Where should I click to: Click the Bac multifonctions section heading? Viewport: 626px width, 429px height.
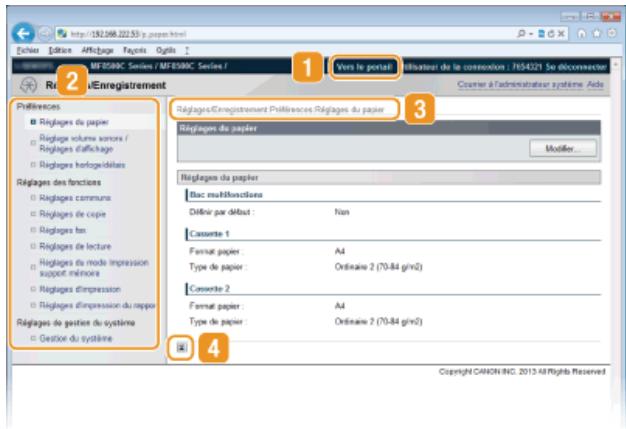(x=226, y=195)
